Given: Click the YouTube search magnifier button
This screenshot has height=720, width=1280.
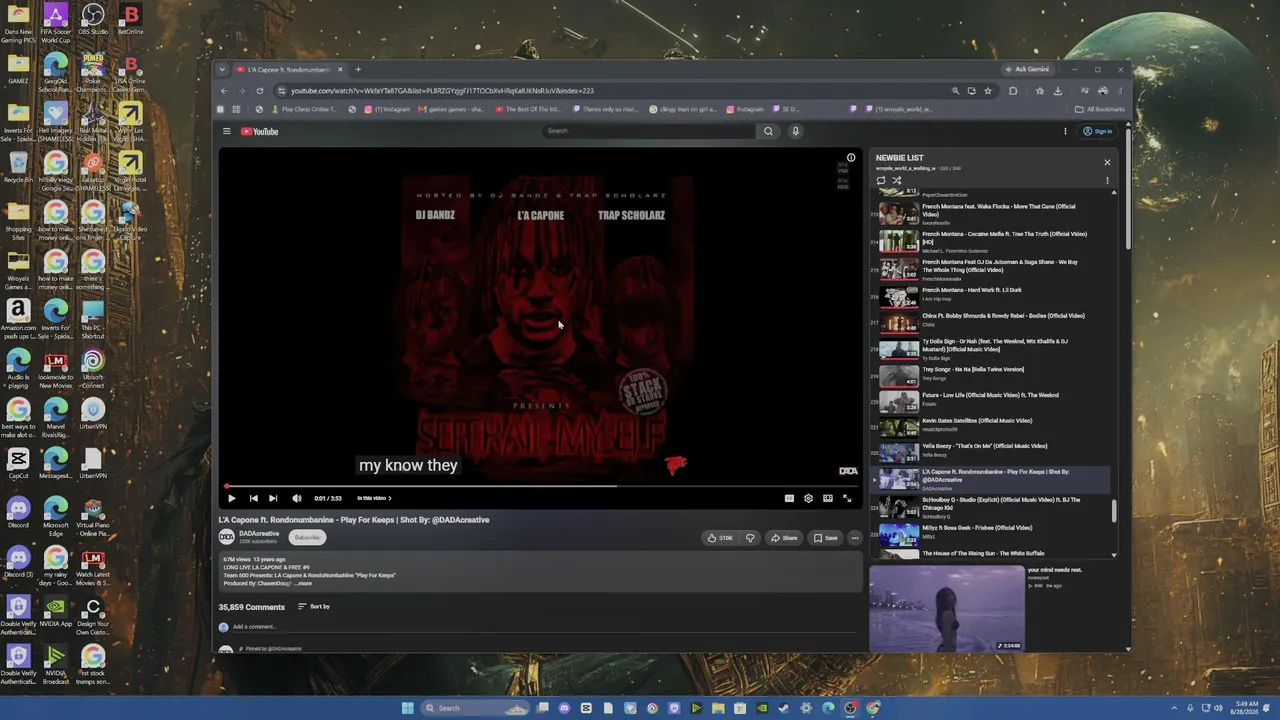Looking at the screenshot, I should pos(768,131).
